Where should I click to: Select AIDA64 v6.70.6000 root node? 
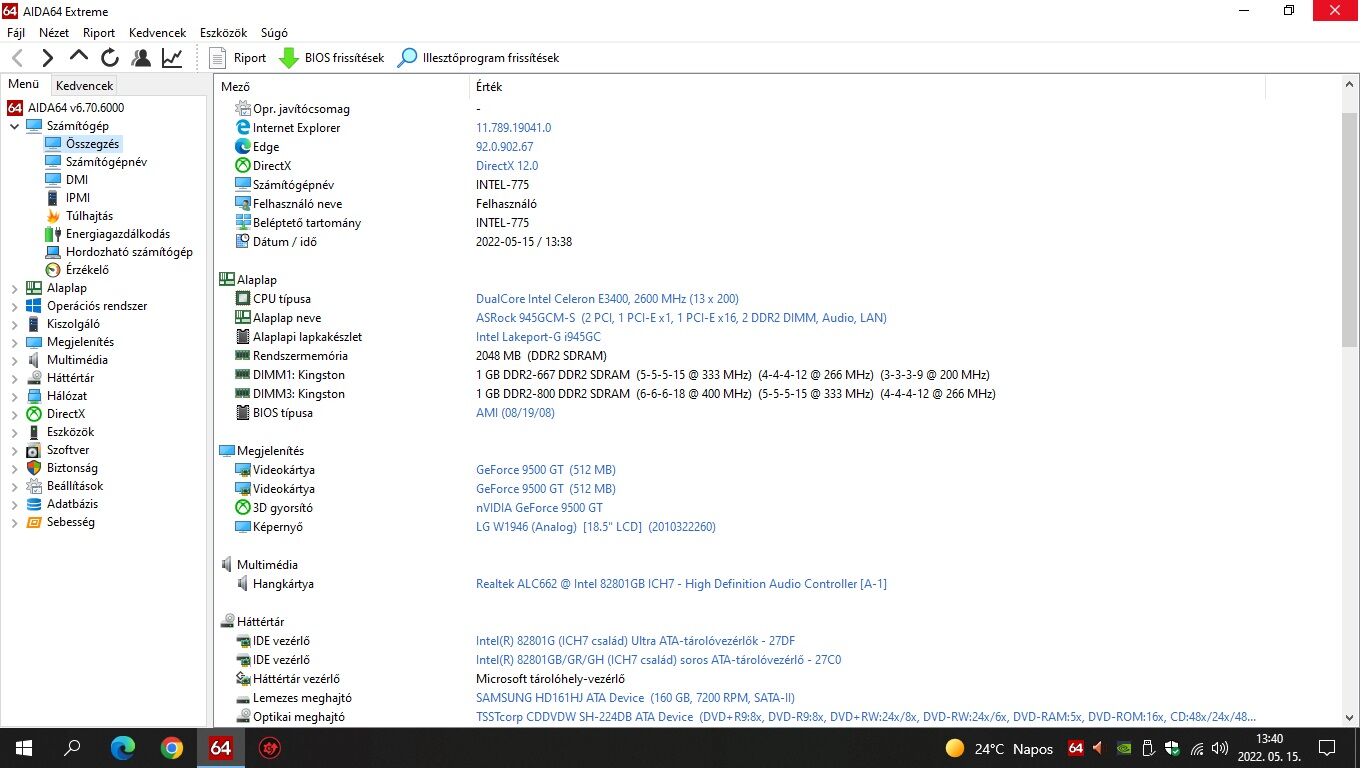tap(76, 108)
